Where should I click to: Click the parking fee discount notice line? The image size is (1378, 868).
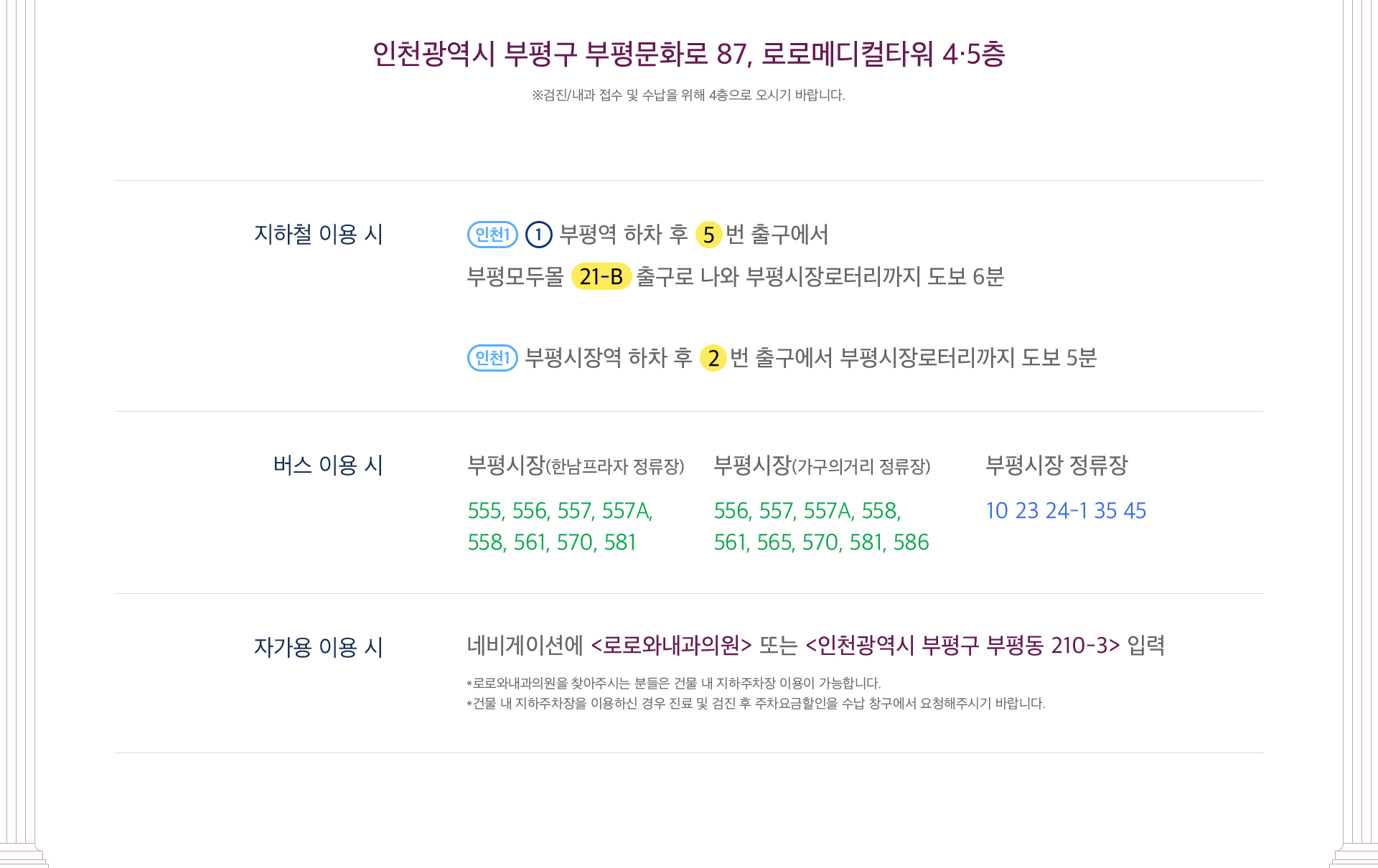pyautogui.click(x=756, y=704)
